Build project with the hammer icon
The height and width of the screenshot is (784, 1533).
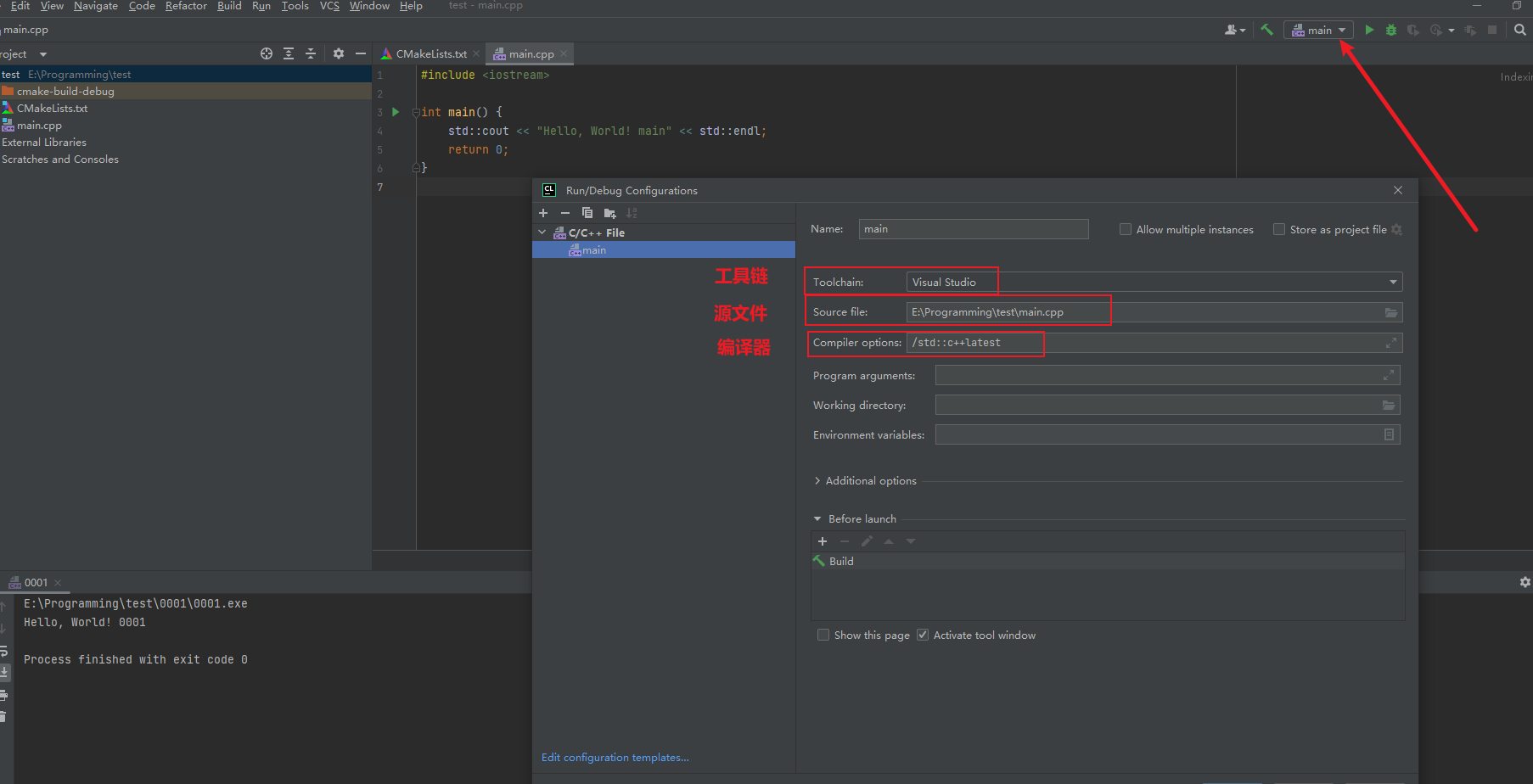coord(1267,30)
